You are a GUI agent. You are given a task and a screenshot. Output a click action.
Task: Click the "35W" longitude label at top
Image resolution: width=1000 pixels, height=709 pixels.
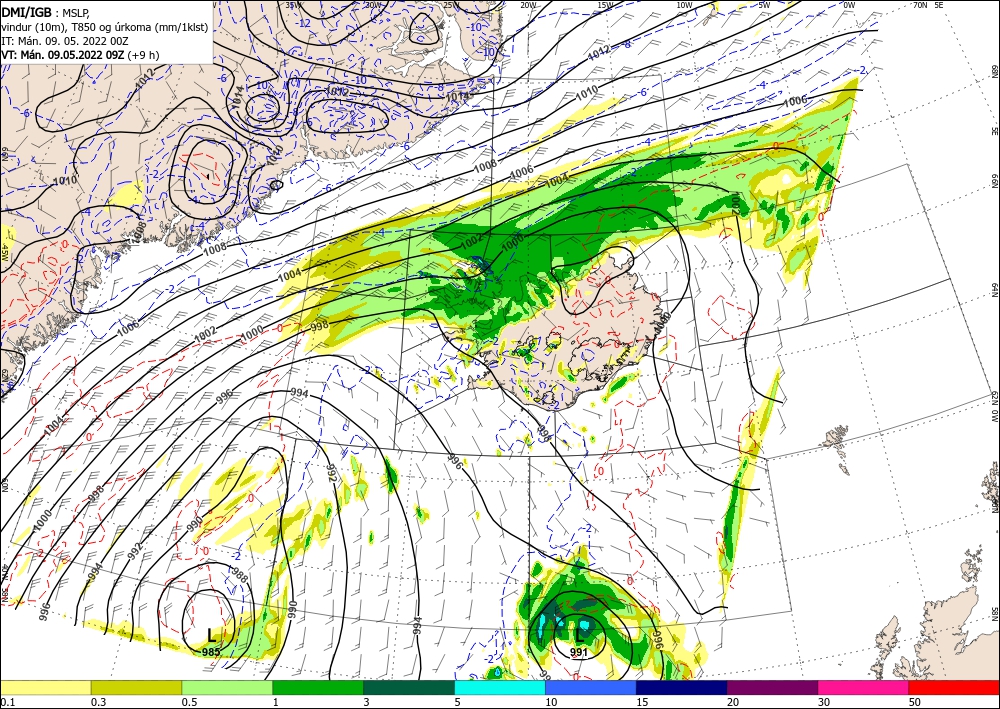tap(293, 5)
